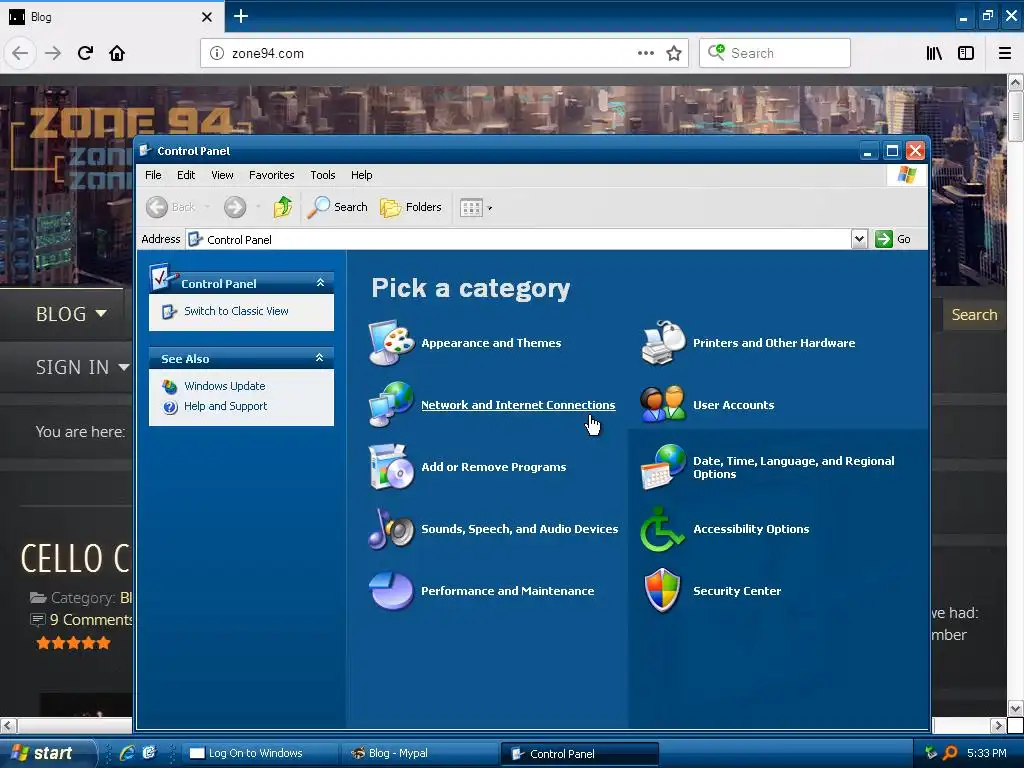Open a new browser tab with plus
Viewport: 1024px width, 768px height.
(241, 16)
